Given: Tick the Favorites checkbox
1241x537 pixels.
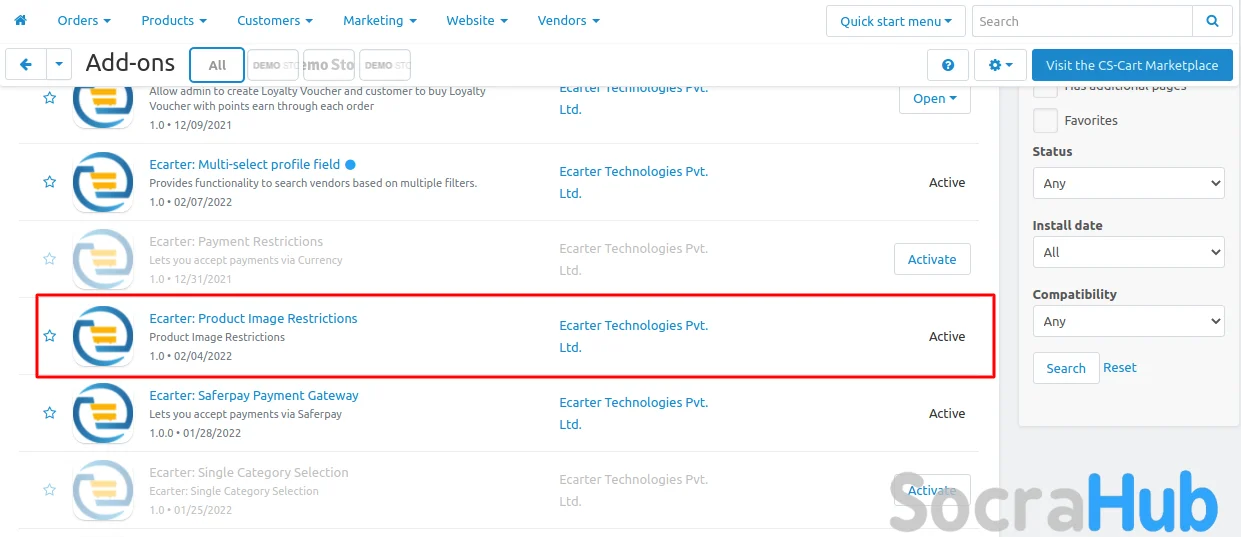Looking at the screenshot, I should 1045,121.
